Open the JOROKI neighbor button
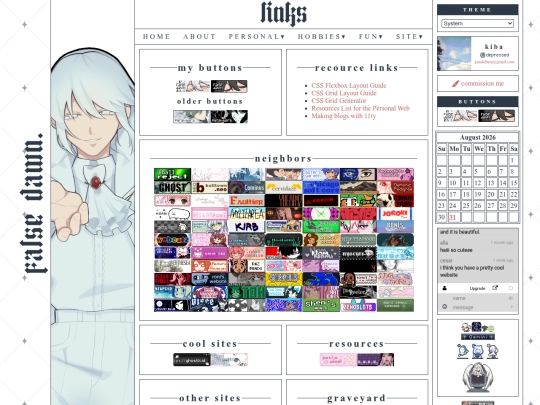This screenshot has height=405, width=540. click(x=395, y=214)
